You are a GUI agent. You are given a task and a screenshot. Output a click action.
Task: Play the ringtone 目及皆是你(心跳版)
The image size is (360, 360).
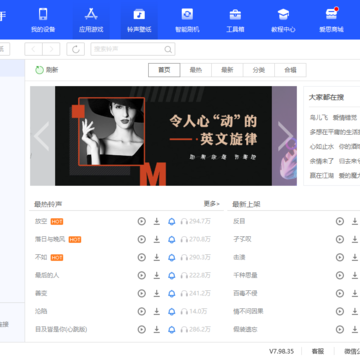pyautogui.click(x=142, y=329)
